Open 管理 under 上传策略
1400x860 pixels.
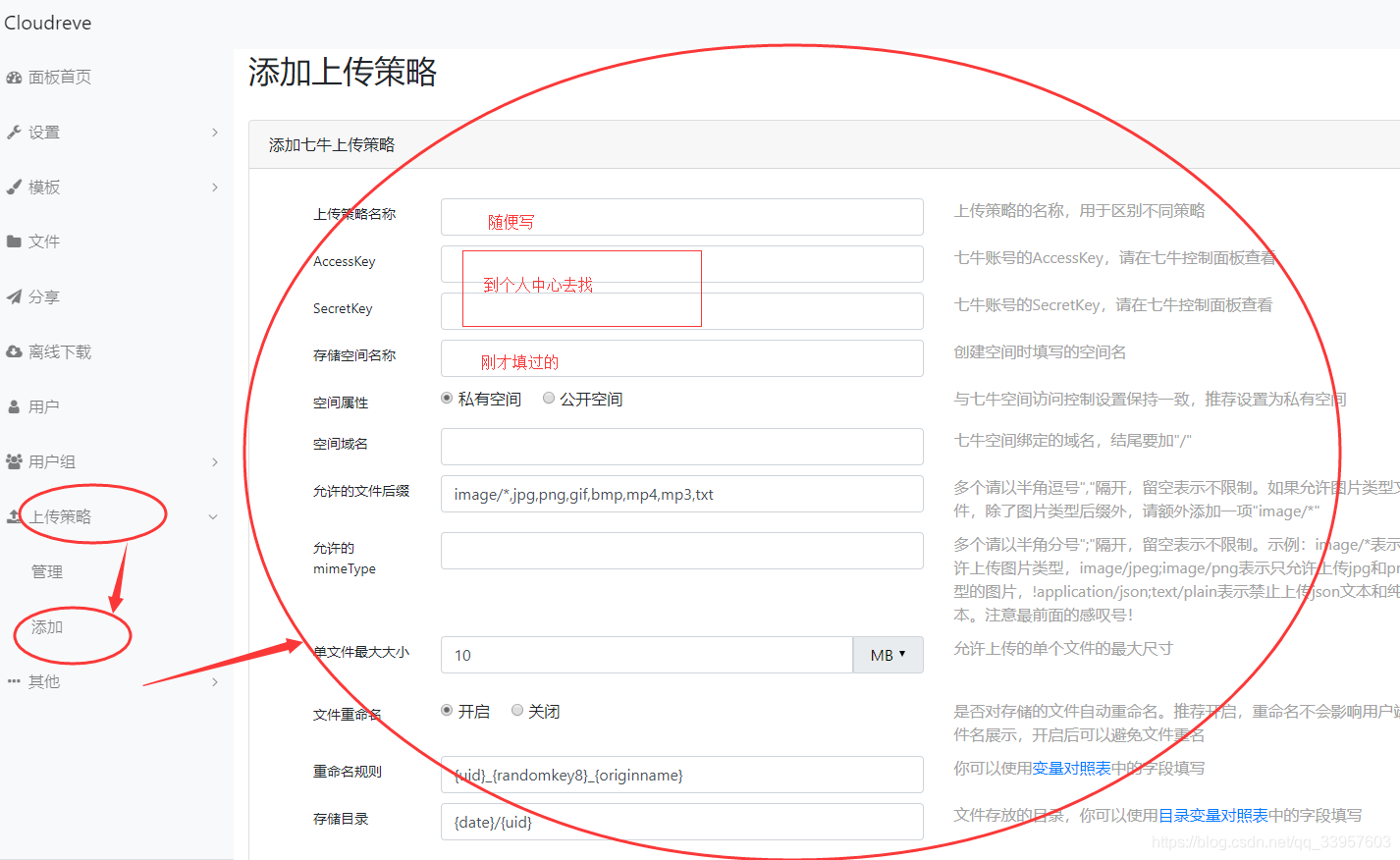pos(47,571)
